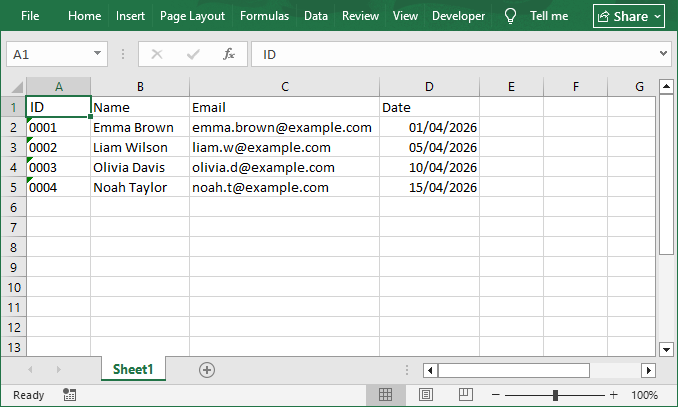The image size is (678, 407).
Task: Select row 10 header
Action: (13, 287)
